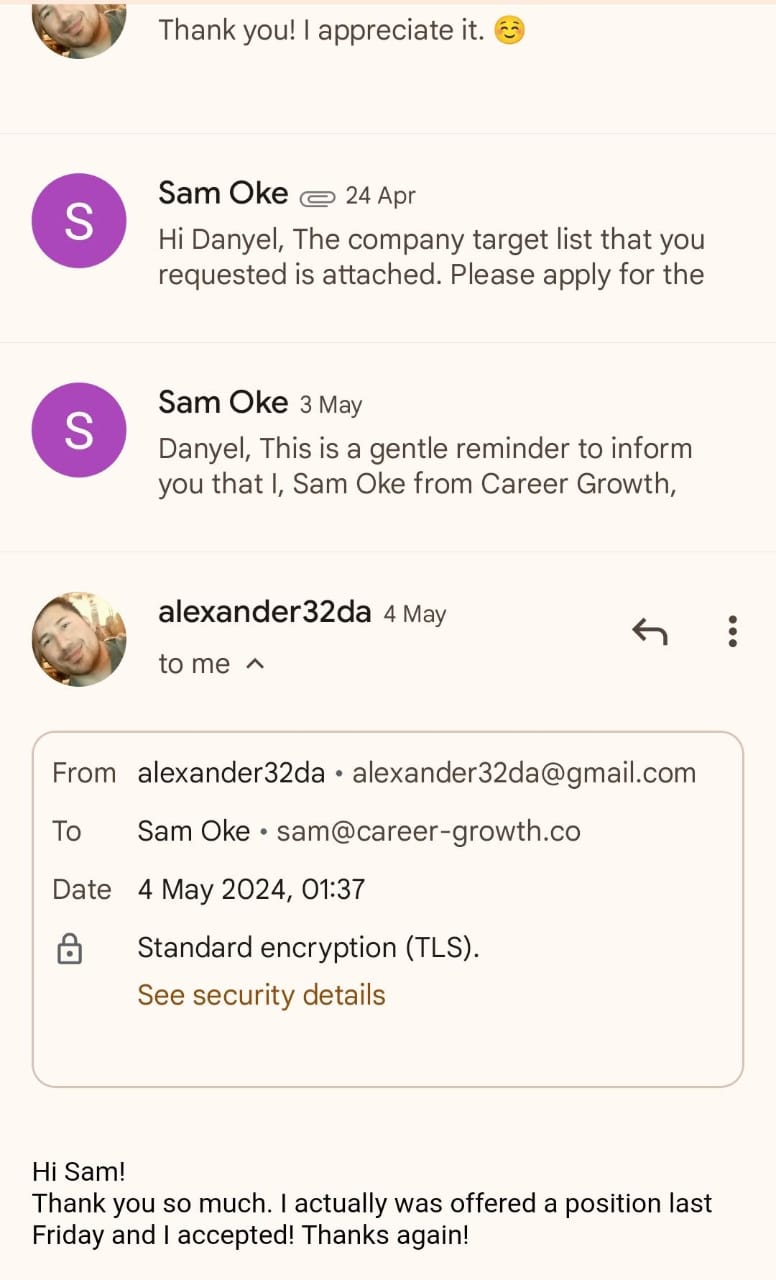
Task: Tap the "to me" recipient label
Action: pos(194,664)
